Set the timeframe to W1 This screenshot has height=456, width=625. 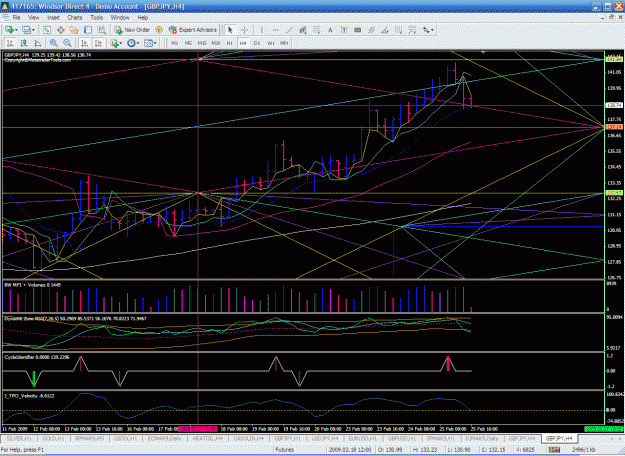coord(271,43)
